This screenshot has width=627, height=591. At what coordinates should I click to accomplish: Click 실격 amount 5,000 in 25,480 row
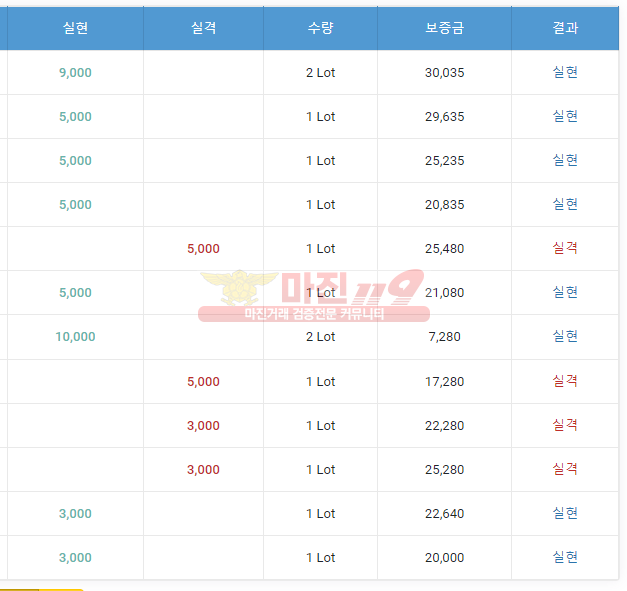(x=204, y=248)
